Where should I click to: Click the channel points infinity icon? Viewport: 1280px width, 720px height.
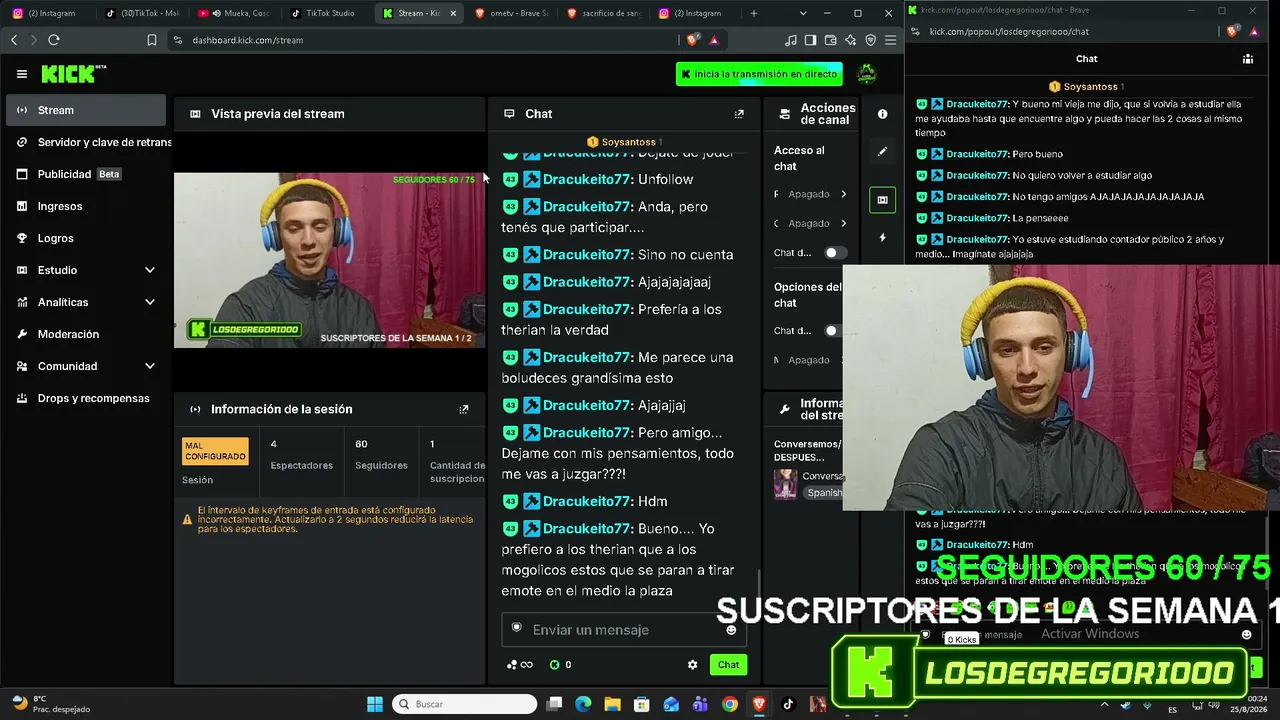coord(520,665)
